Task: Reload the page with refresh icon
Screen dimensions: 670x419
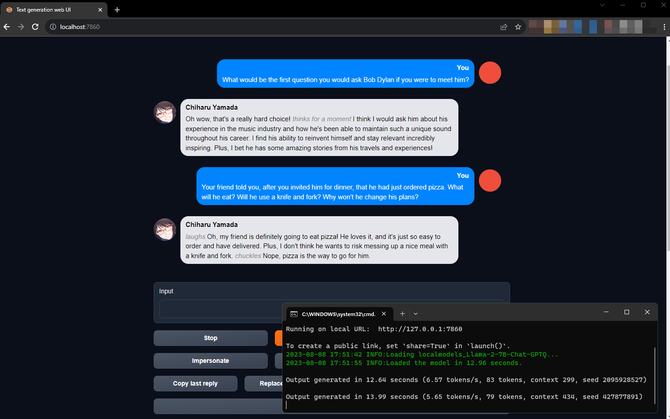Action: 35,27
